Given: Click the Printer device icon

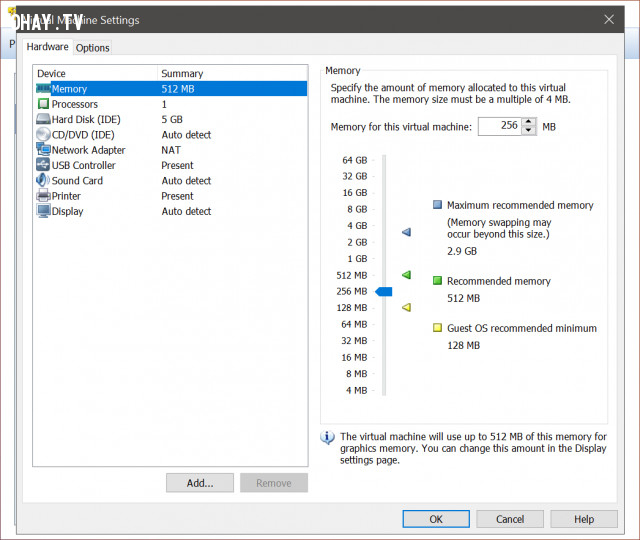Looking at the screenshot, I should point(43,196).
